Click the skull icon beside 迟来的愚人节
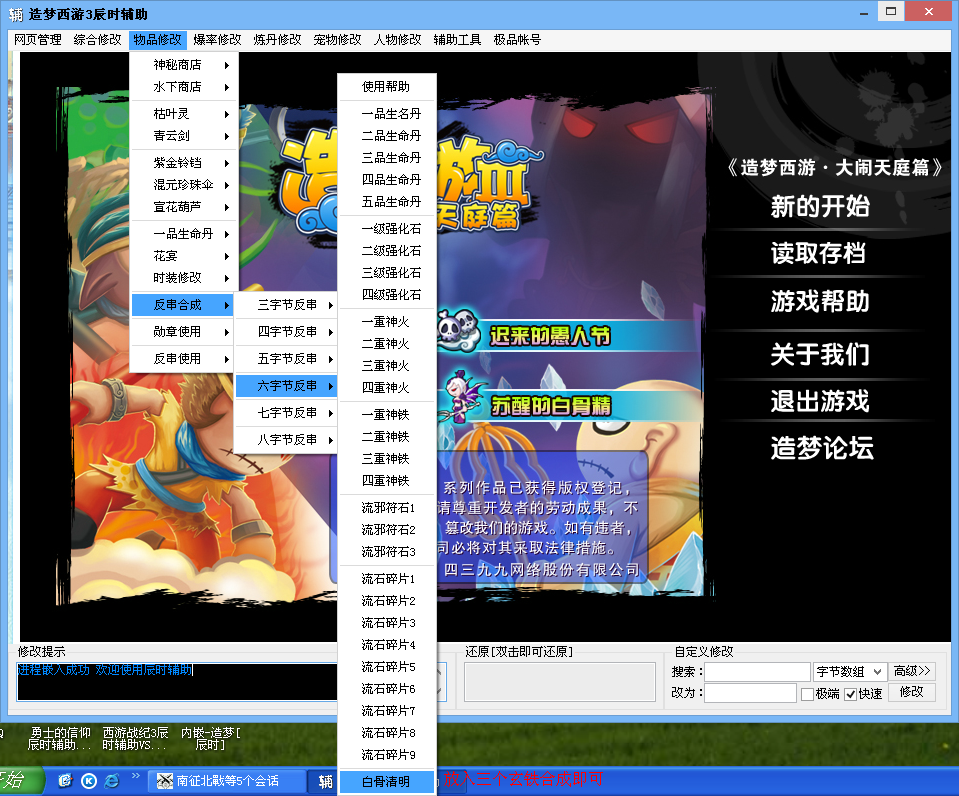This screenshot has width=959, height=796. (x=459, y=329)
